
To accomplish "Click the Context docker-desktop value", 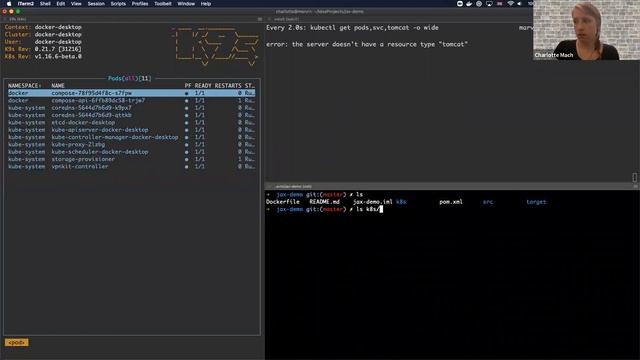I will 58,27.
